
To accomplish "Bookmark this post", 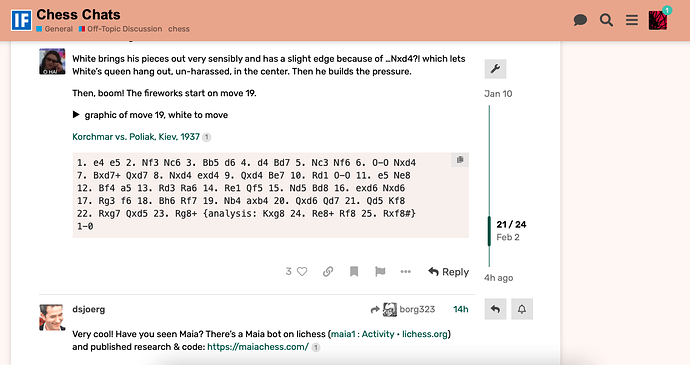I will pos(354,272).
